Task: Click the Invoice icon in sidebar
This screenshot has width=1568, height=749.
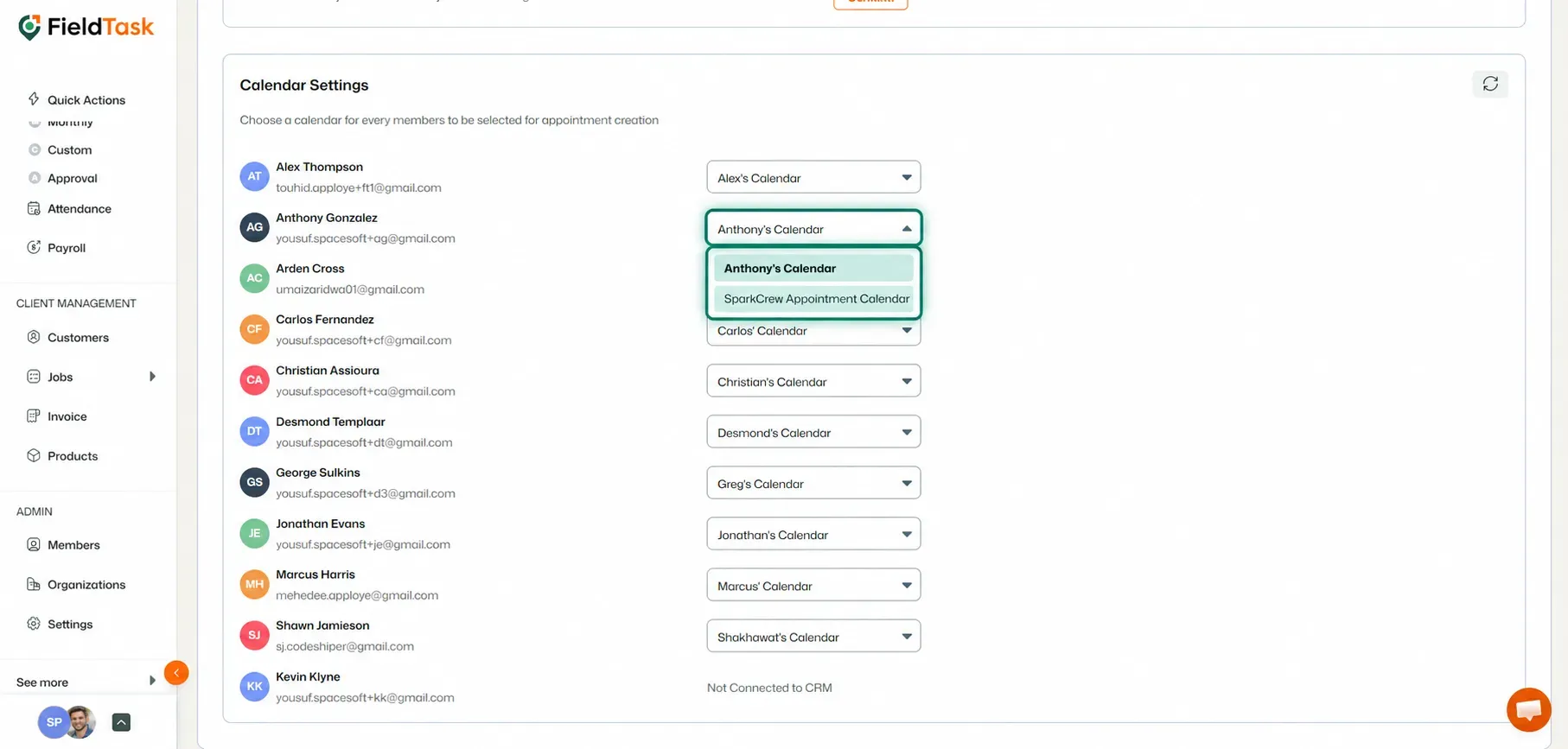Action: 34,416
